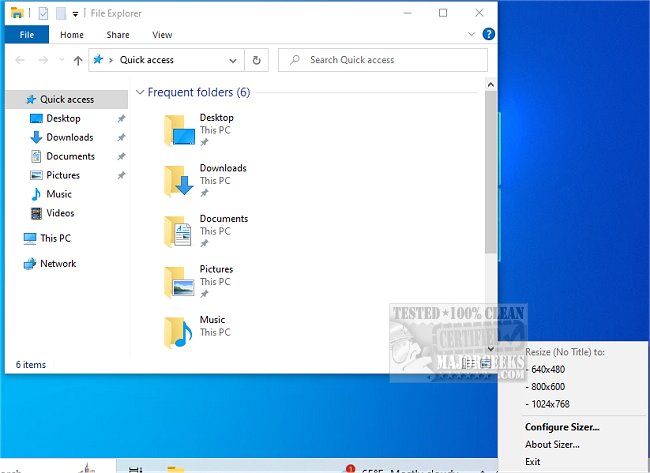The width and height of the screenshot is (650, 473).
Task: Select the Music folder icon in Frequent folders
Action: (x=179, y=332)
